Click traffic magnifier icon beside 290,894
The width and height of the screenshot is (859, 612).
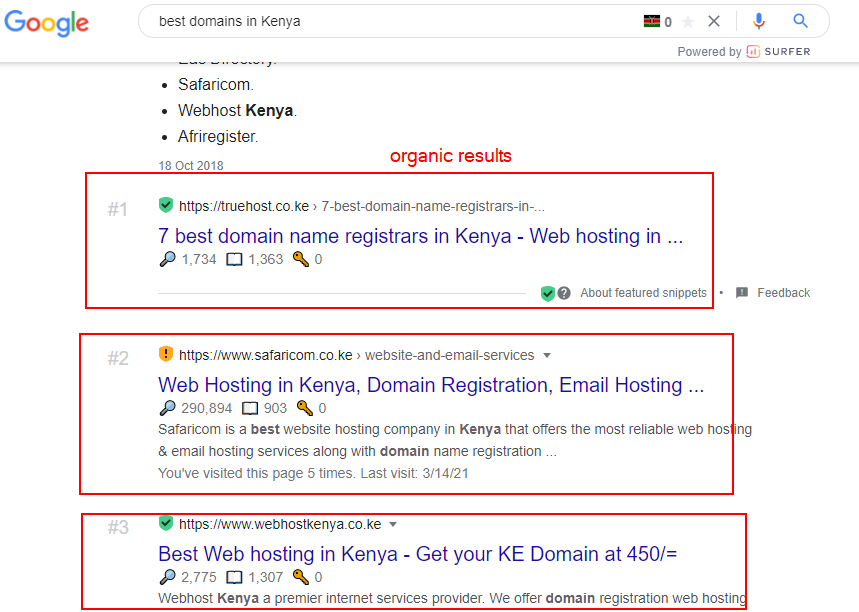167,408
